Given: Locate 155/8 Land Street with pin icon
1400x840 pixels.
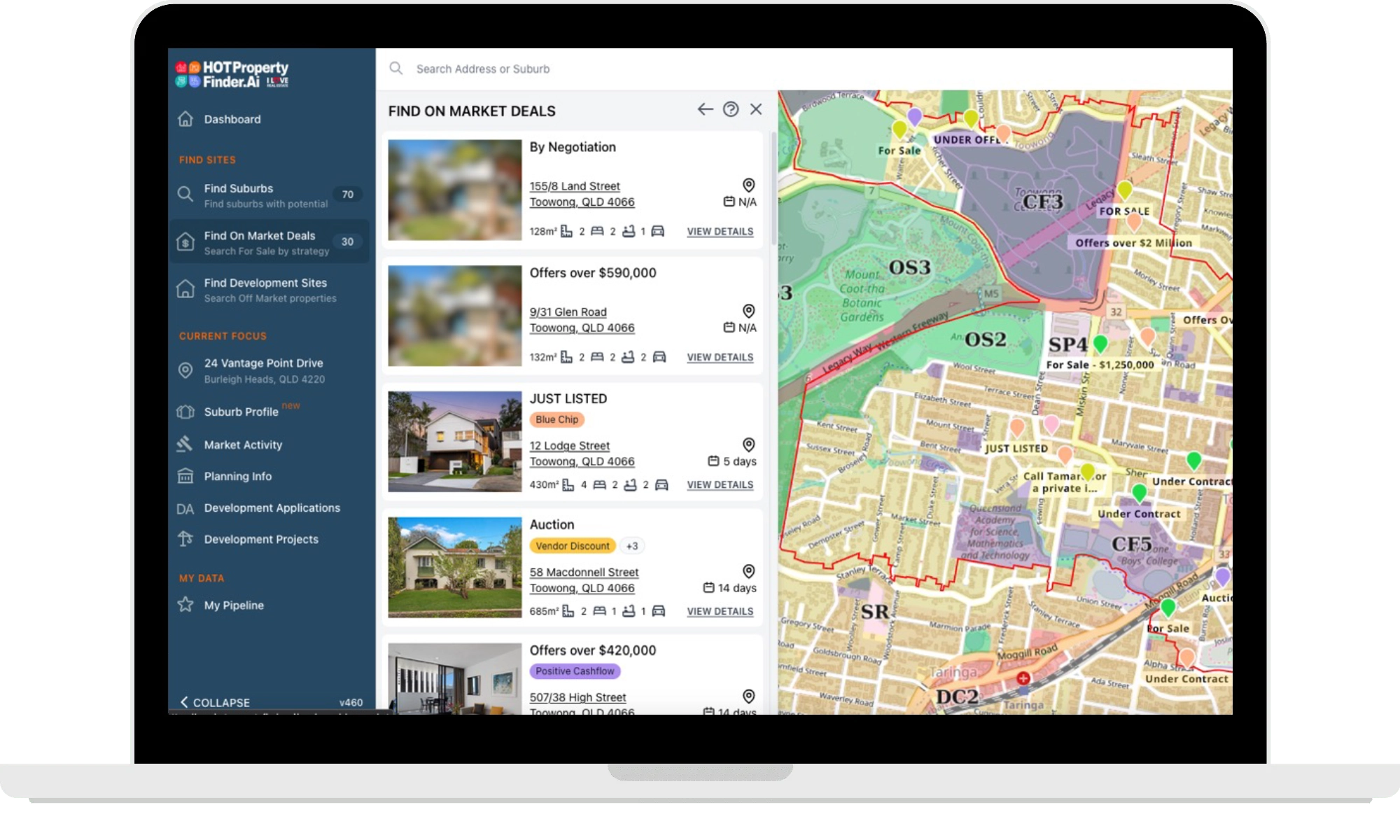Looking at the screenshot, I should coord(748,185).
